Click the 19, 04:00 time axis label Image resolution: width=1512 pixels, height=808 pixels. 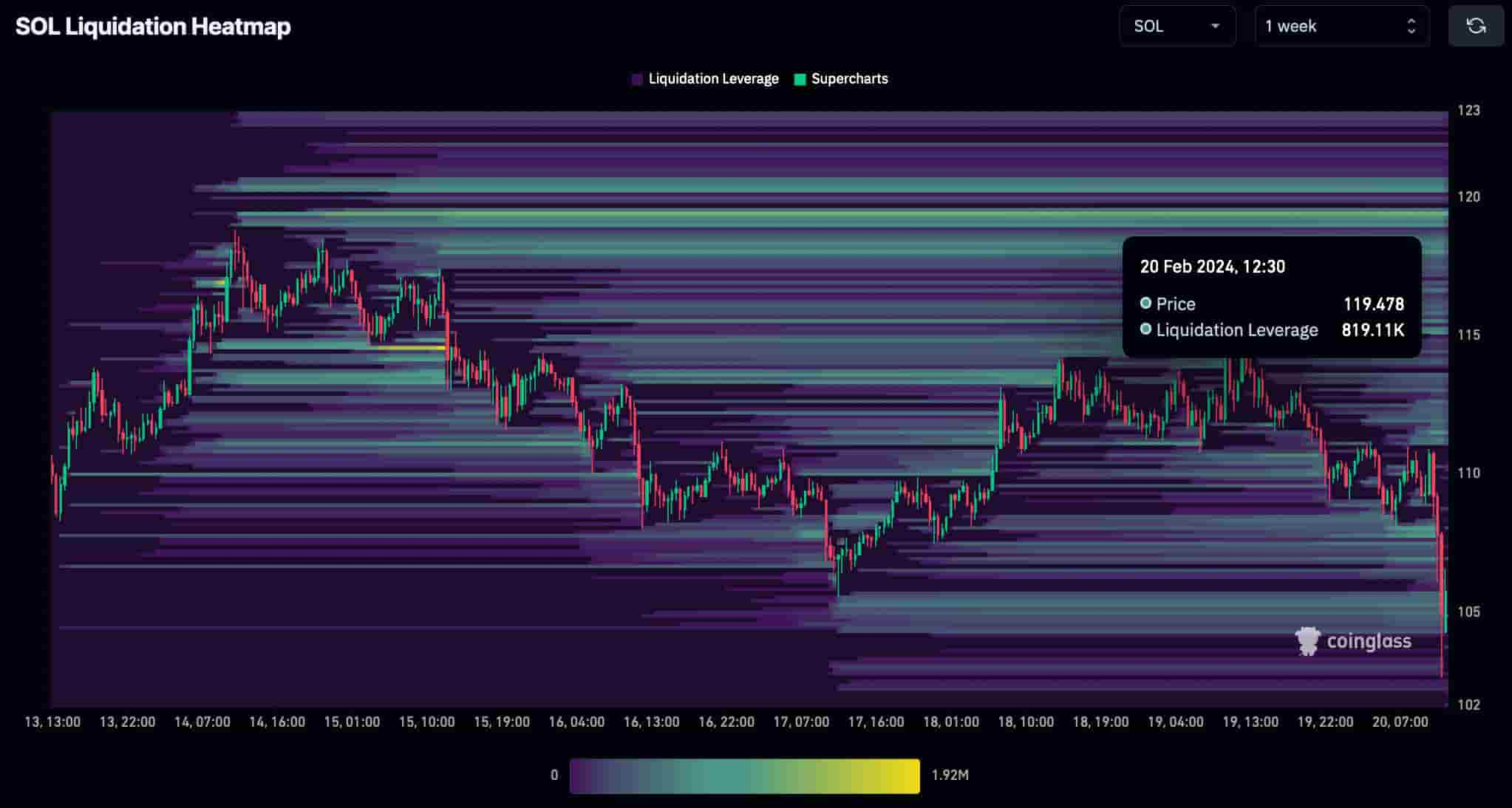click(1176, 722)
